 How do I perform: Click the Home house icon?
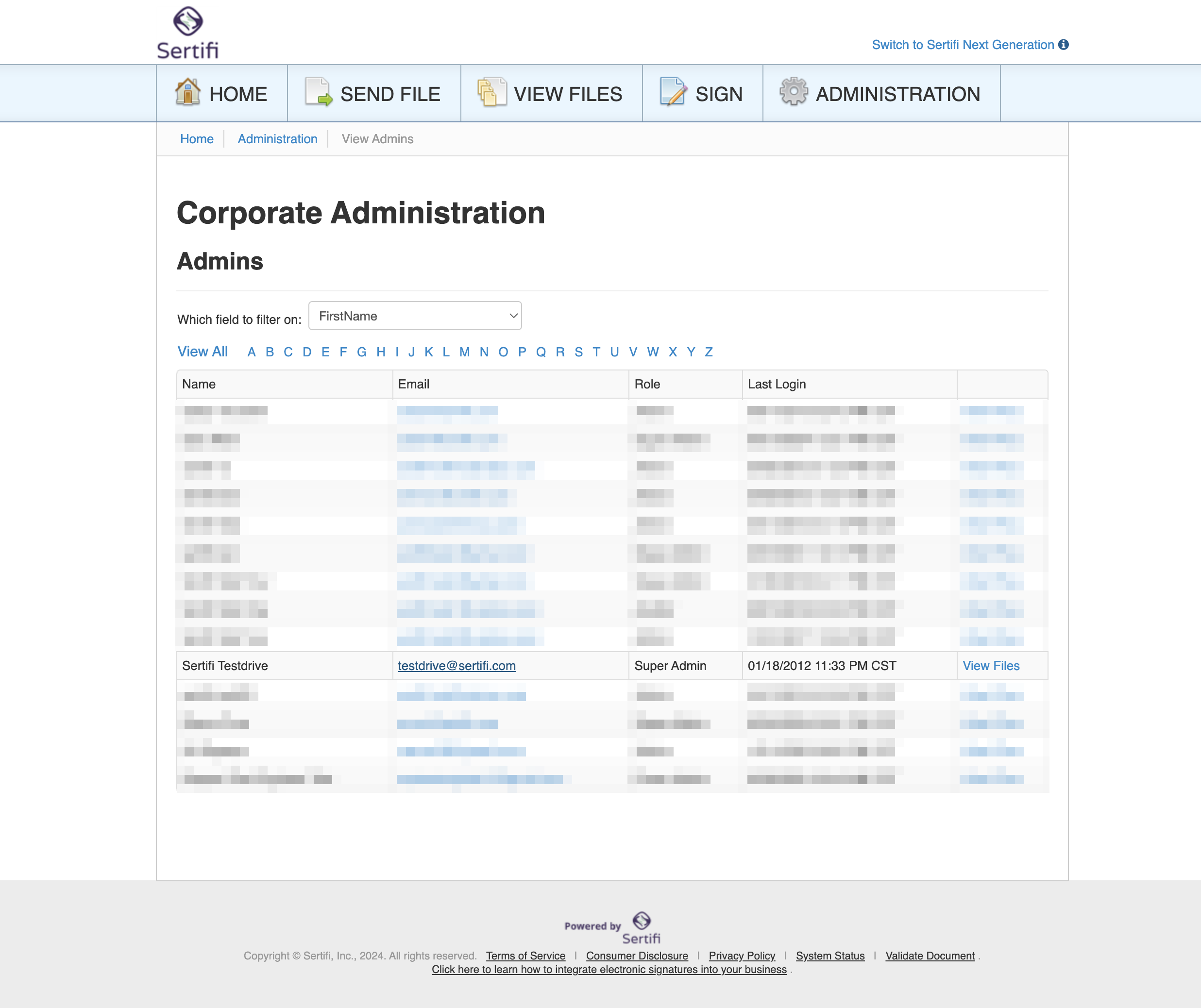pyautogui.click(x=187, y=91)
